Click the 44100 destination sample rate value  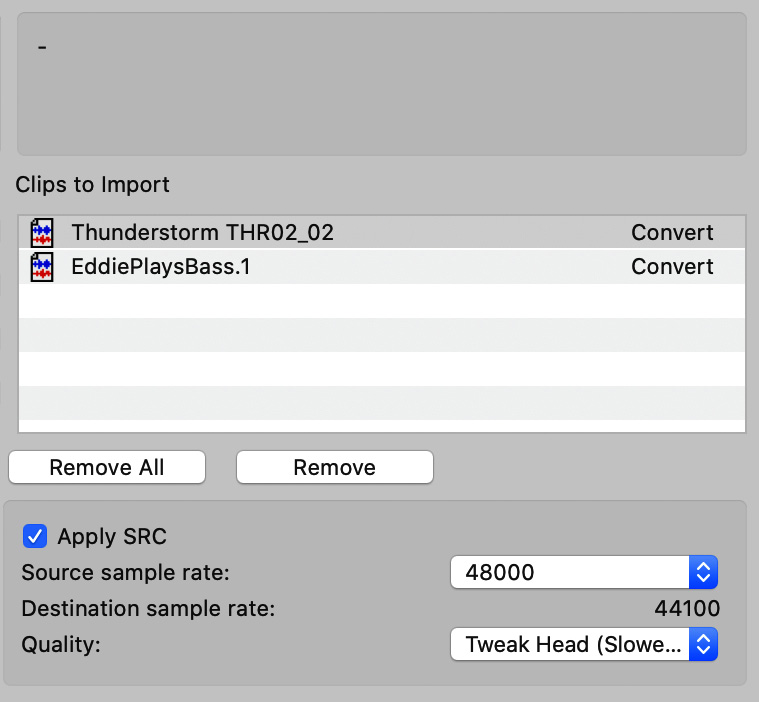point(687,609)
